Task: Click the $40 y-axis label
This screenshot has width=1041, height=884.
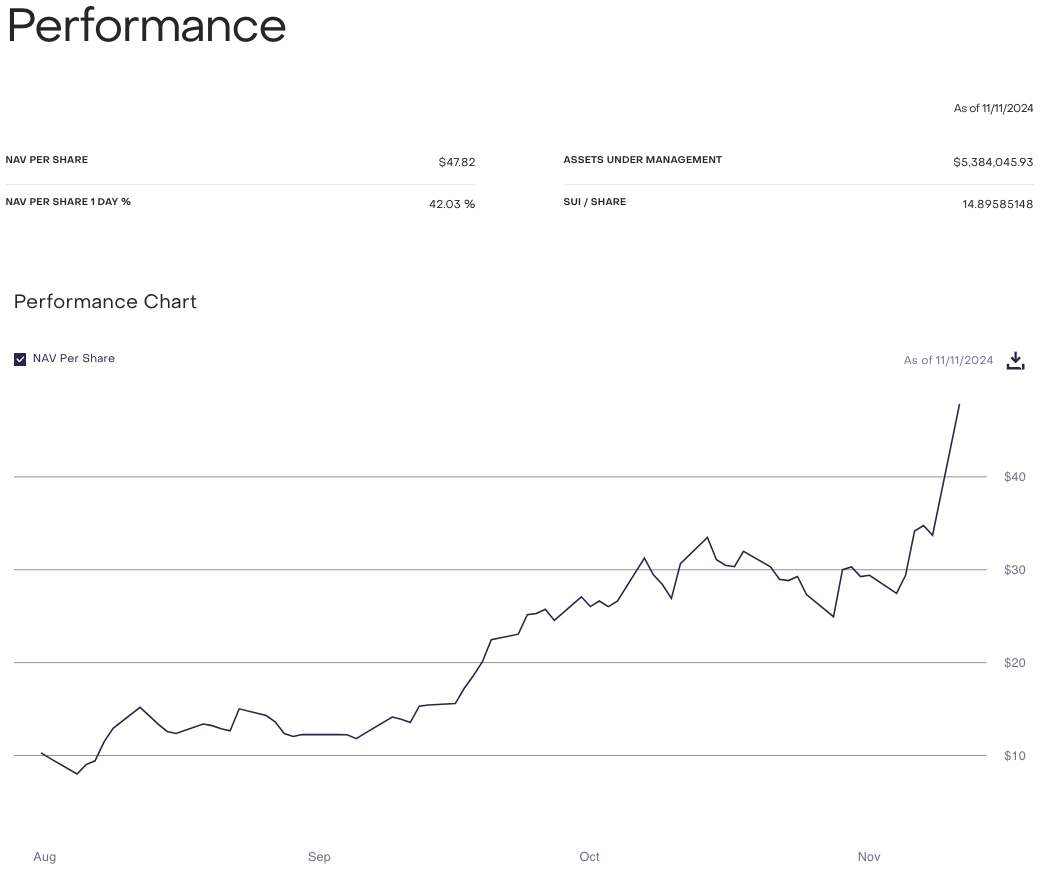Action: (x=1014, y=477)
